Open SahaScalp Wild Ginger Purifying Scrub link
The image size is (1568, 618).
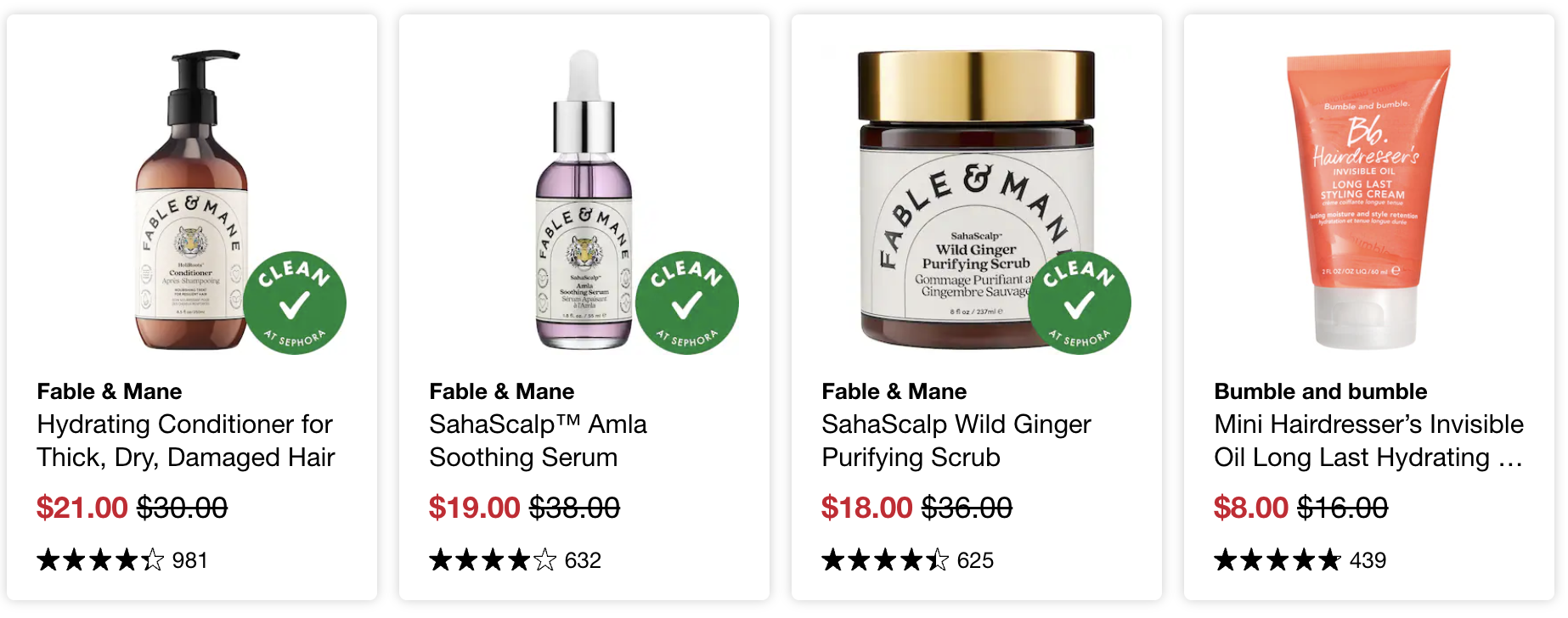click(x=956, y=441)
